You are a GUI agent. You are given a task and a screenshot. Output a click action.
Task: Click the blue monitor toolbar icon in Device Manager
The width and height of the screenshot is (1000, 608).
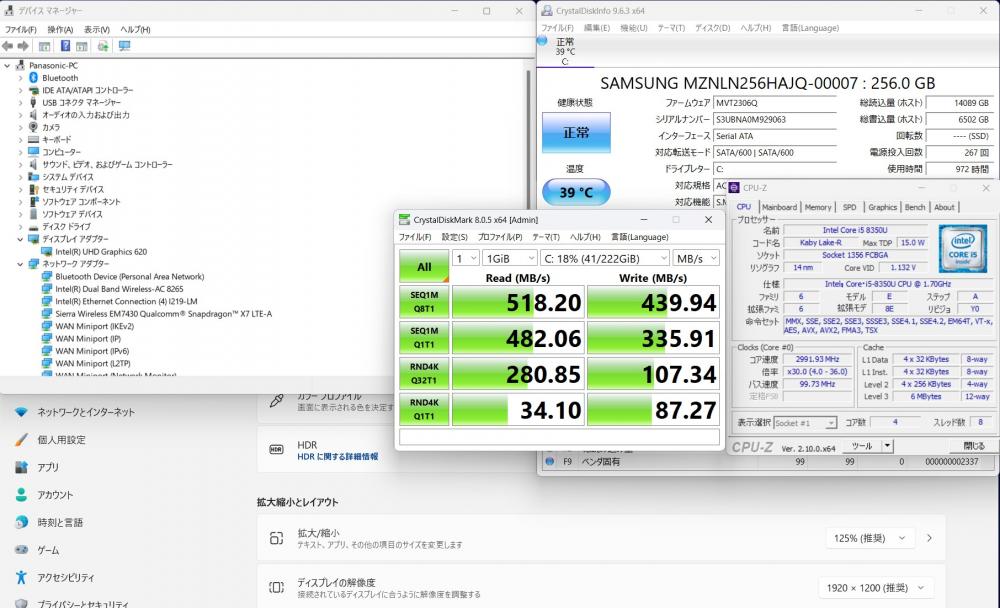point(124,46)
